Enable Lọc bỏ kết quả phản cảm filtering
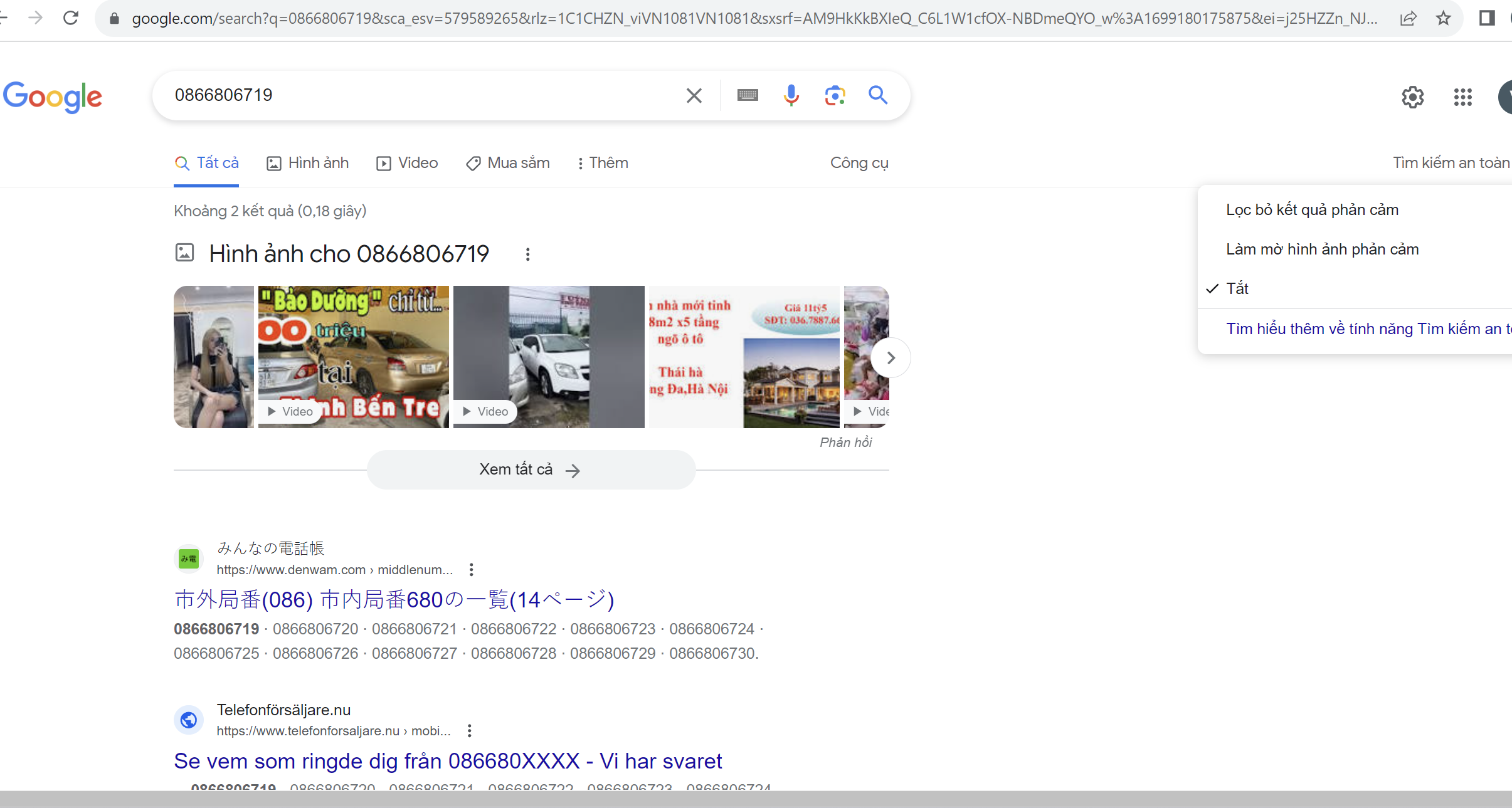The width and height of the screenshot is (1512, 808). coord(1312,209)
